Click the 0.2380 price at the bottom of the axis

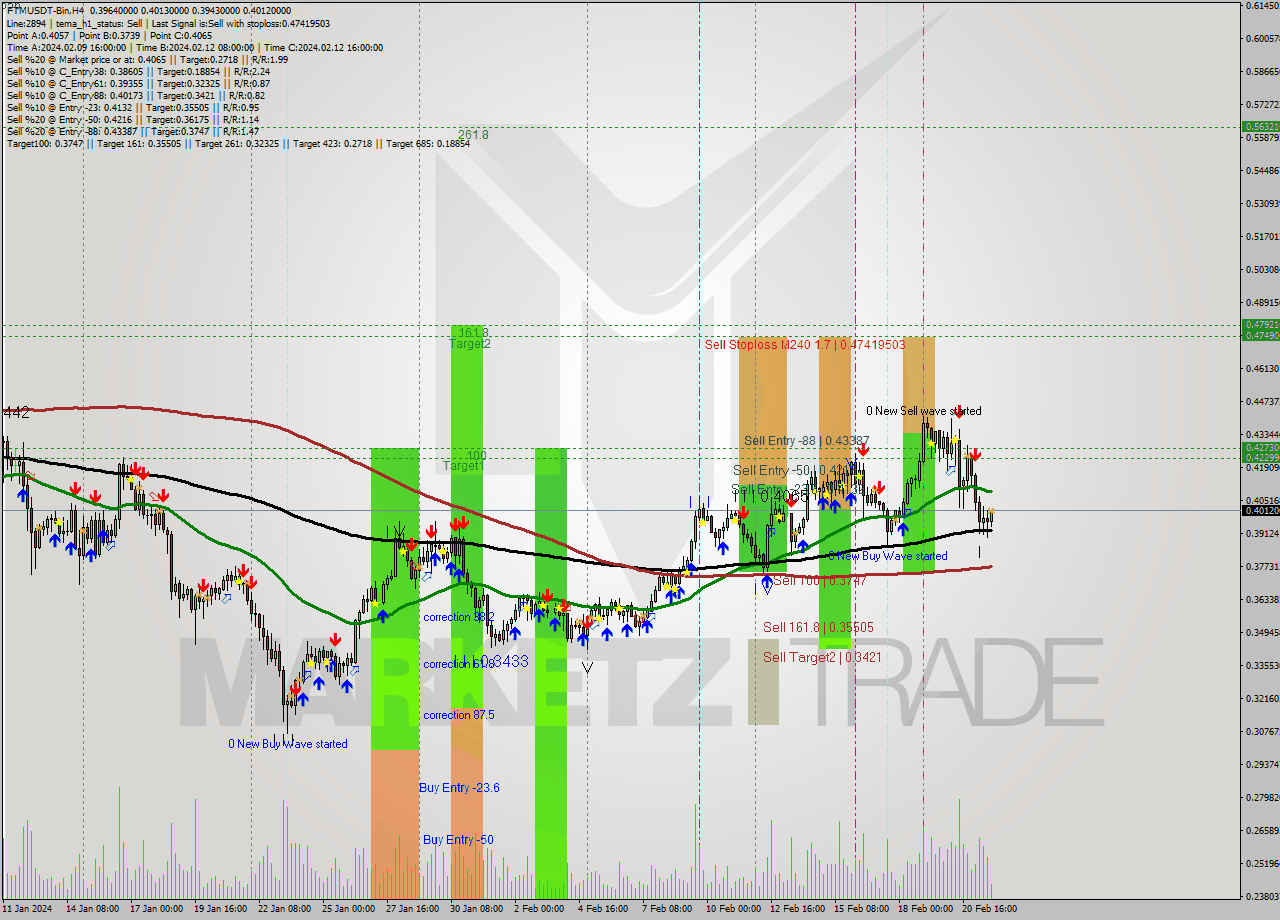pyautogui.click(x=1262, y=897)
